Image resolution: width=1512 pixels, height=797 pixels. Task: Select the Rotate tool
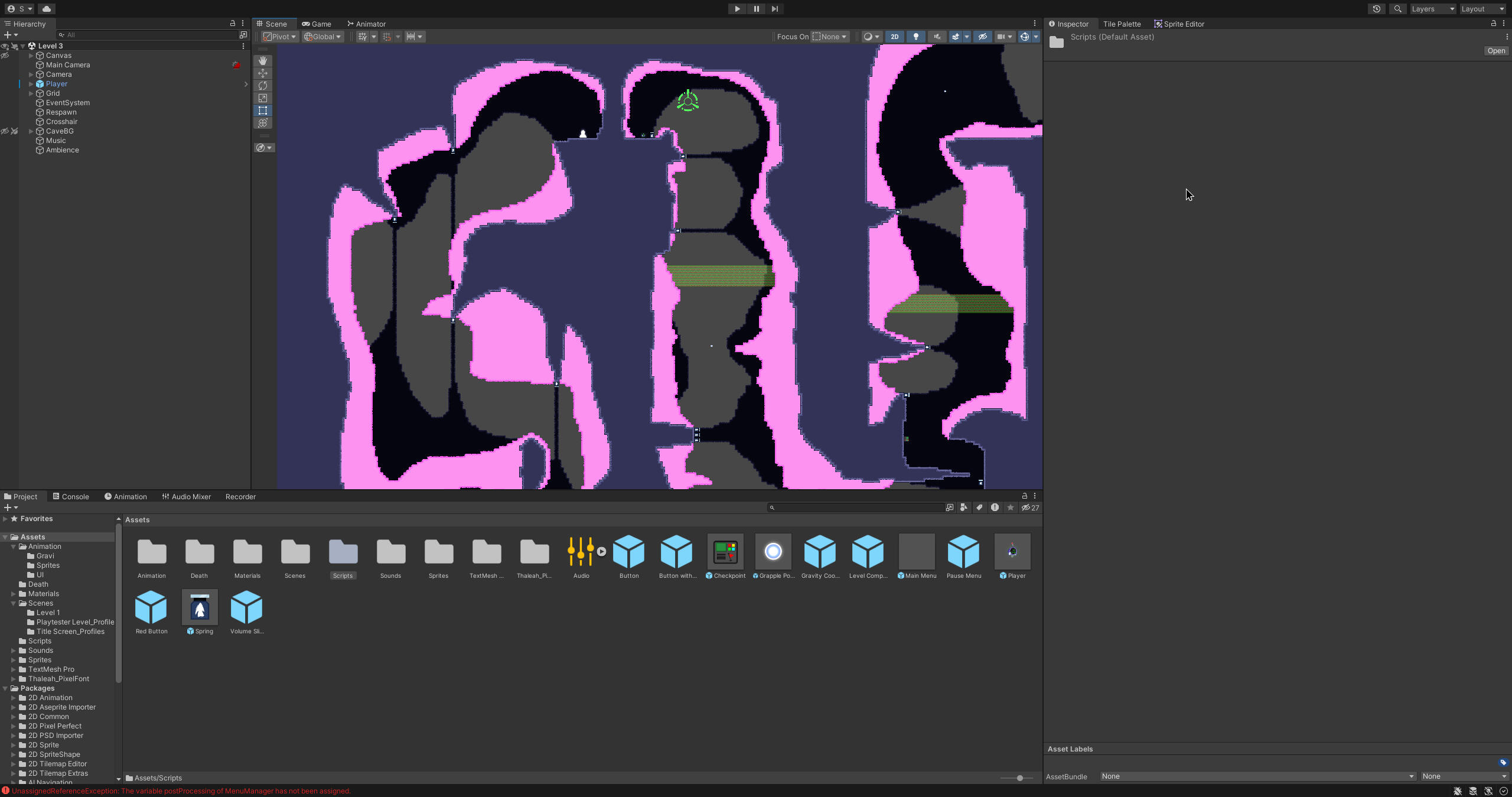(x=263, y=86)
